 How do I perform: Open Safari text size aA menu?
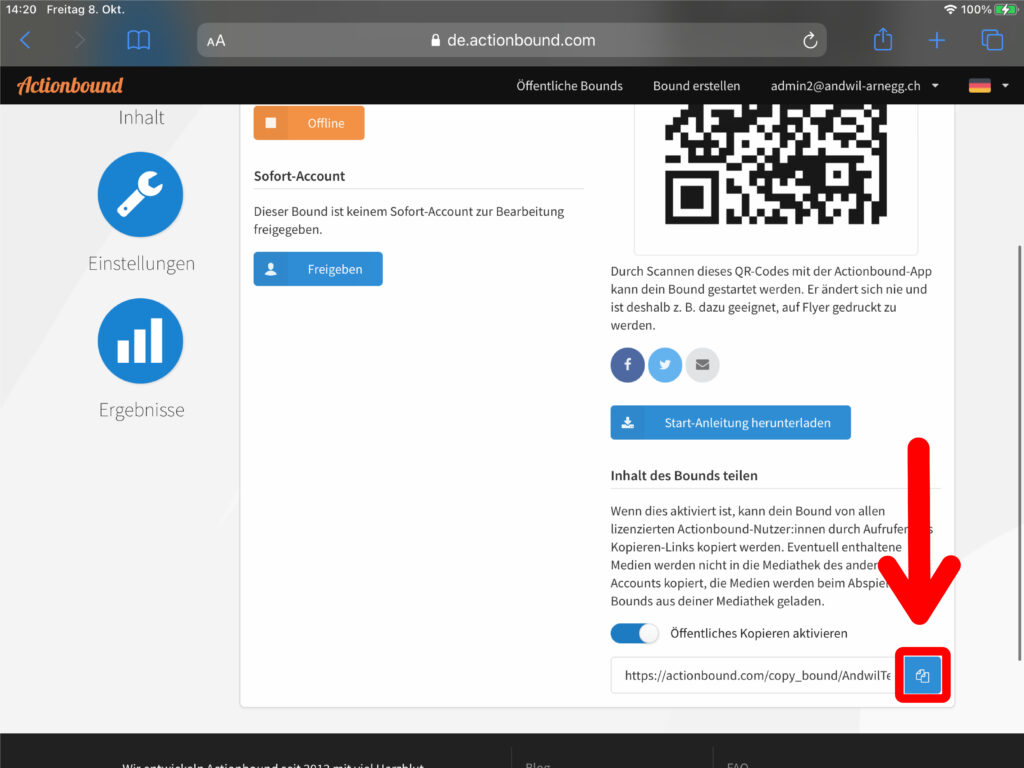(x=216, y=41)
